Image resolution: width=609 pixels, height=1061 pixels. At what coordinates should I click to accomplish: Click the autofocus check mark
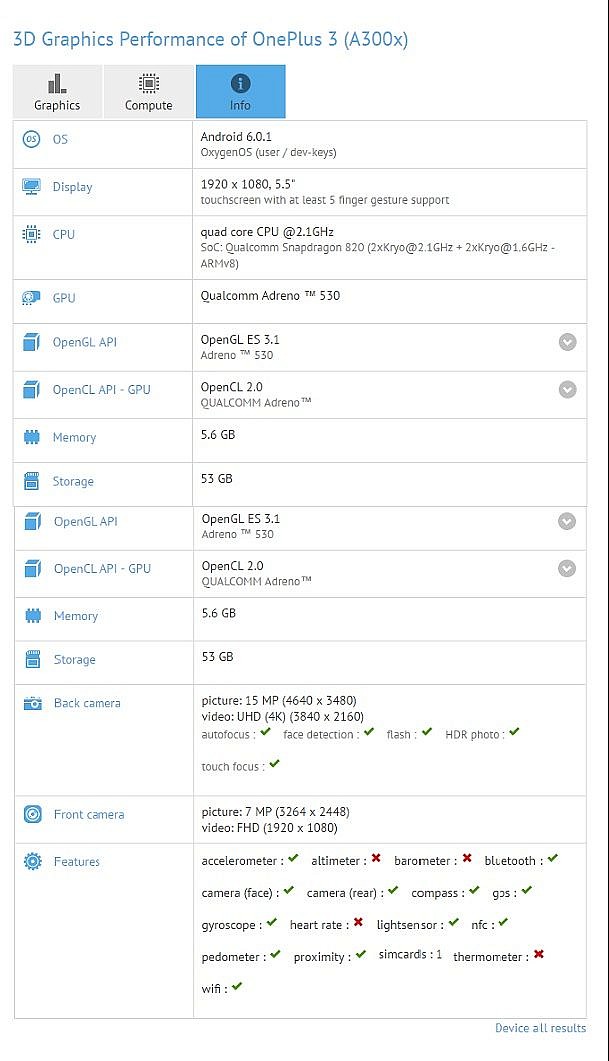[265, 731]
